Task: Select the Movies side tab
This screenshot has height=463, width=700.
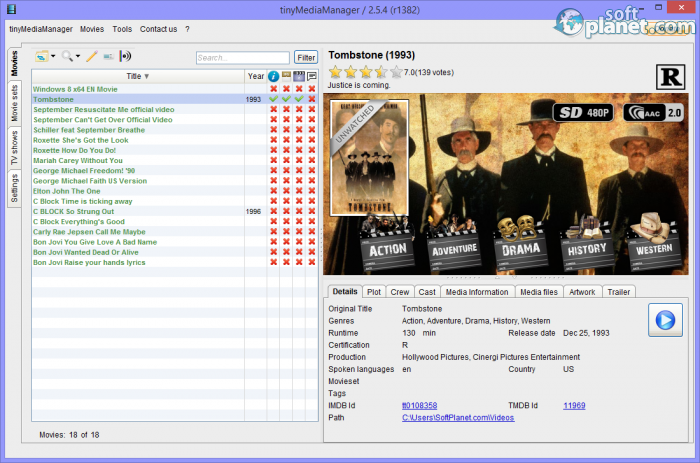Action: point(14,64)
